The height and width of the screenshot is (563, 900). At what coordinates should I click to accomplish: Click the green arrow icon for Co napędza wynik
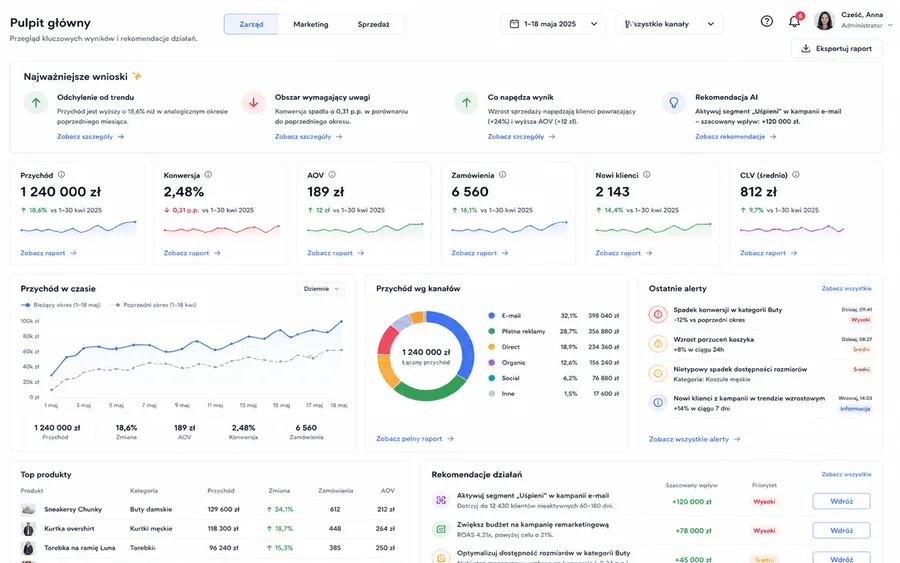(466, 103)
